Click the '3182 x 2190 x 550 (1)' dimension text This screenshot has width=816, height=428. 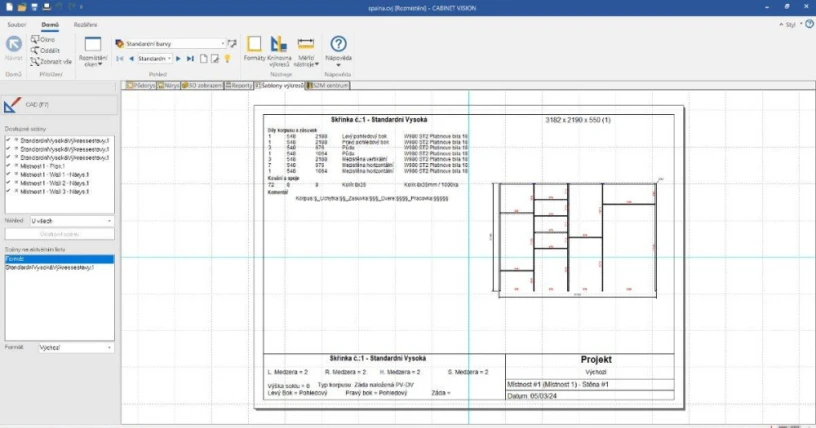click(578, 120)
